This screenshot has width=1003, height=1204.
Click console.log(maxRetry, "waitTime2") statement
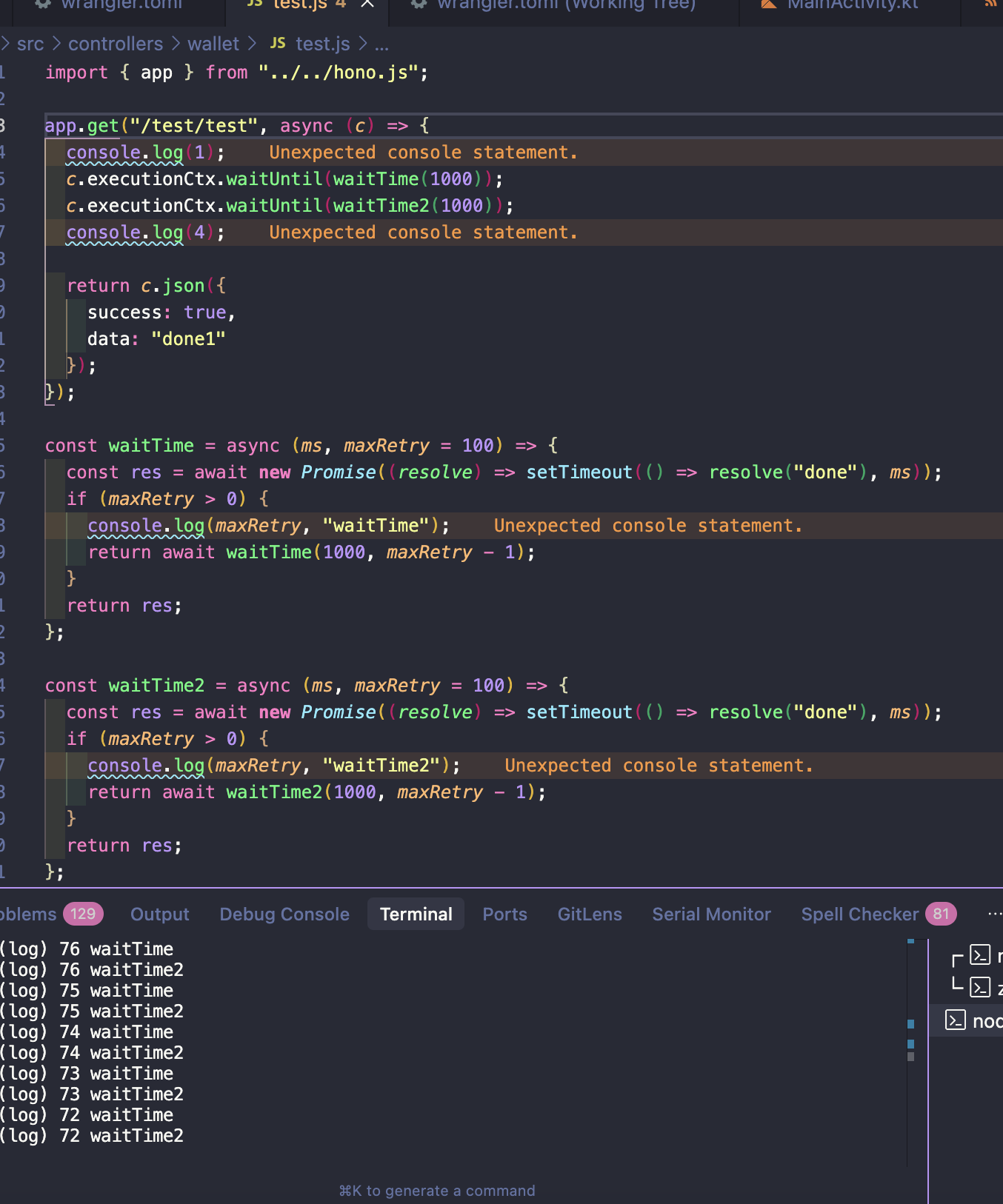[x=274, y=766]
